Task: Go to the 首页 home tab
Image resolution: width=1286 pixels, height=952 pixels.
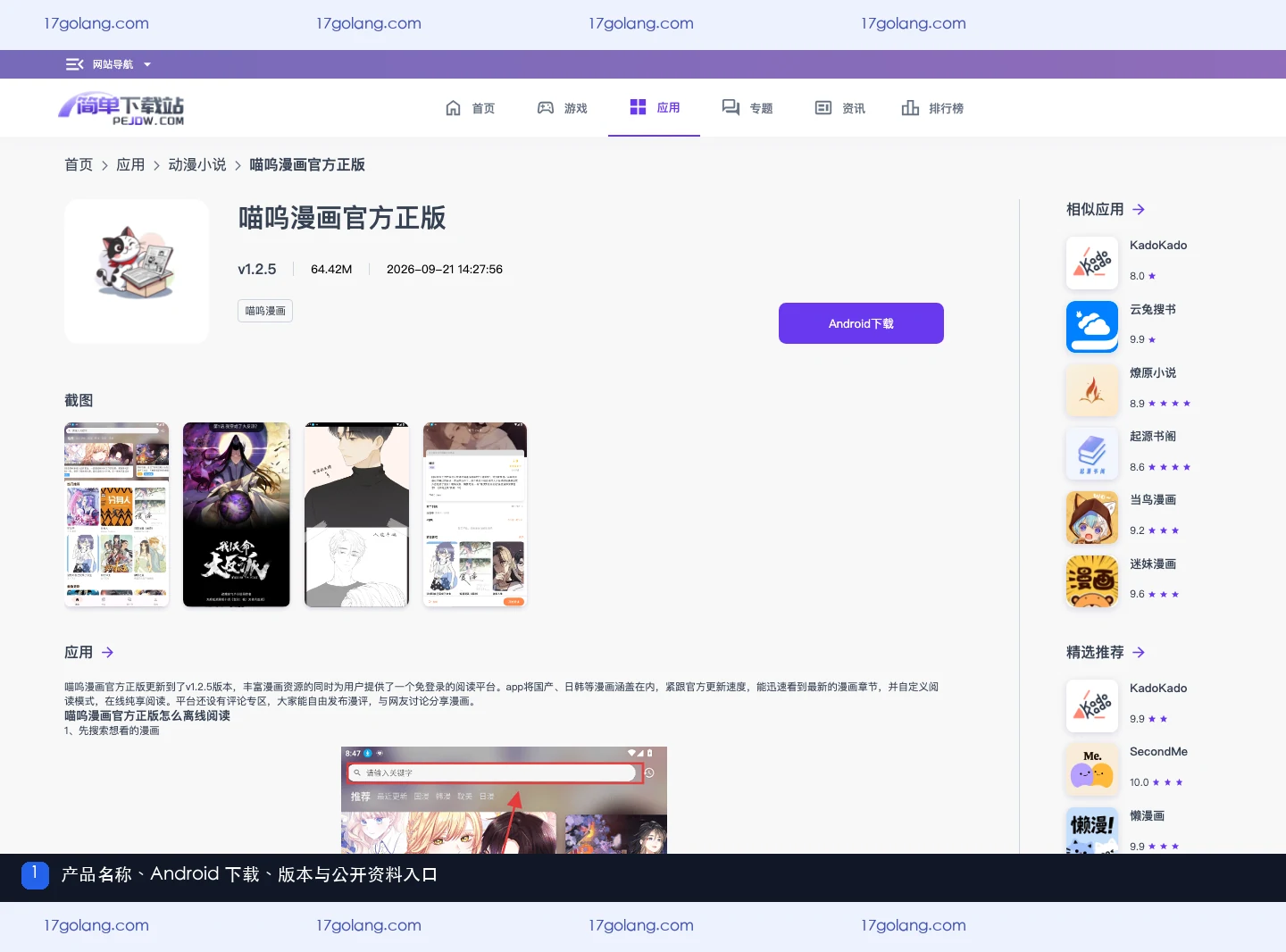Action: click(x=470, y=108)
